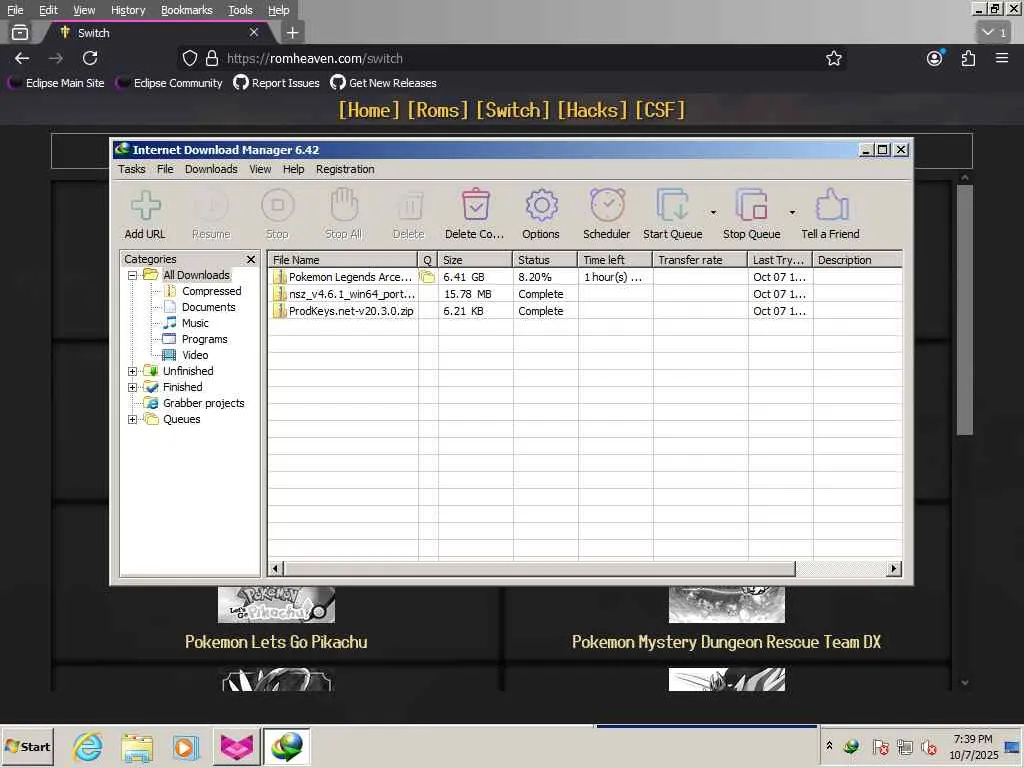Open IDM Options gear icon
The image size is (1024, 768).
pyautogui.click(x=541, y=205)
